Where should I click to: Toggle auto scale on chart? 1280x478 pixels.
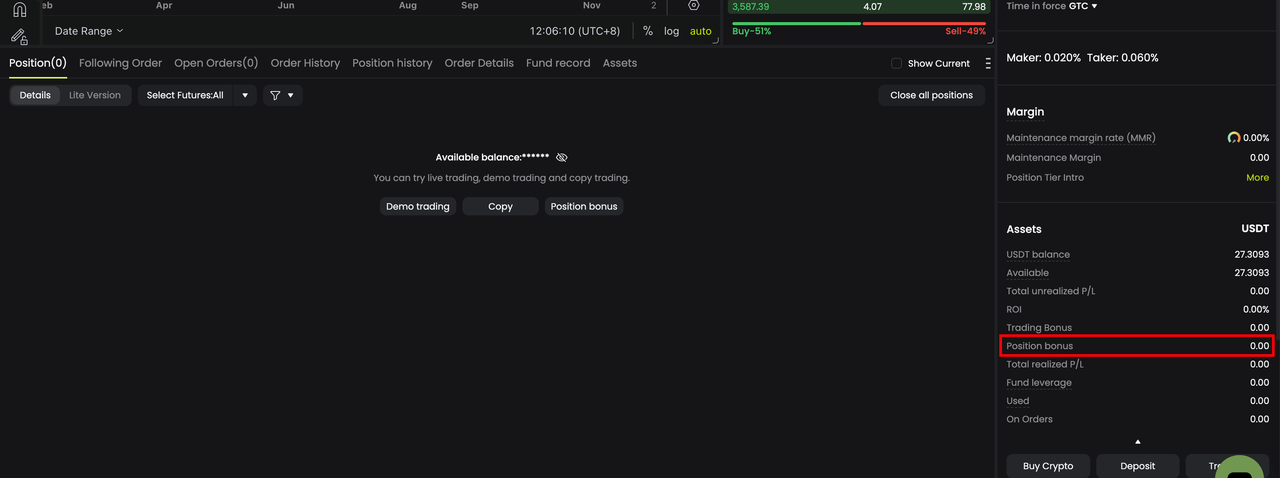pyautogui.click(x=701, y=31)
